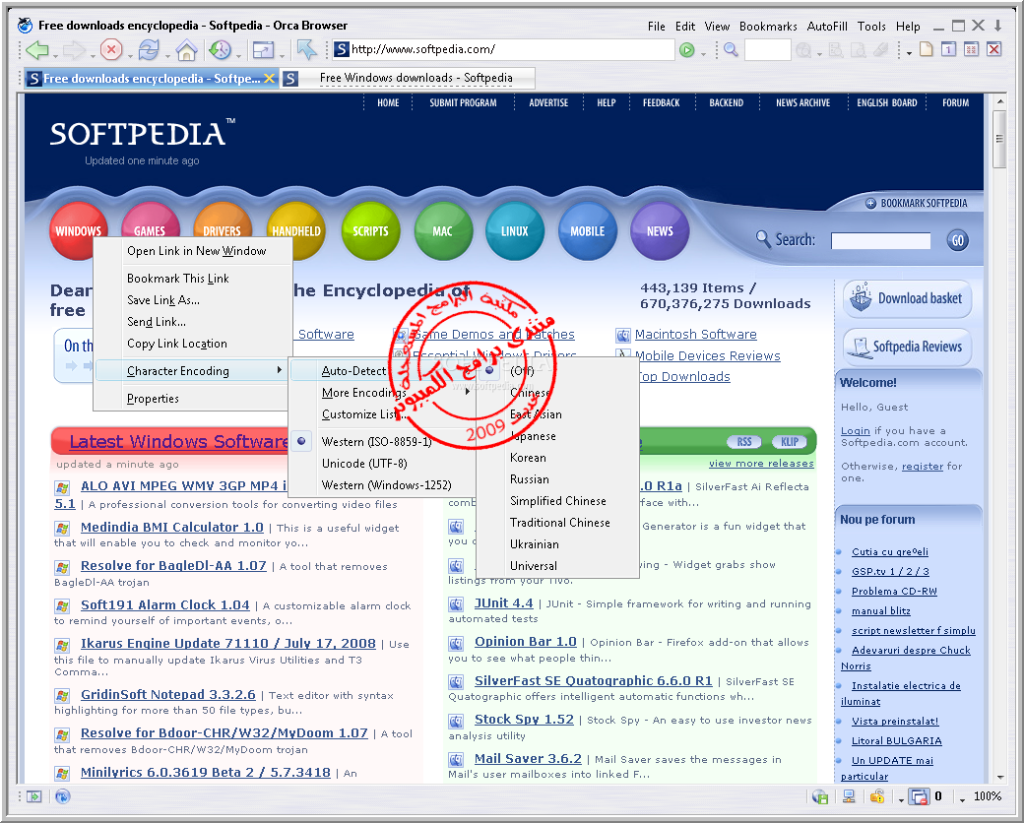Open the Auto-Detect submenu item

point(382,371)
